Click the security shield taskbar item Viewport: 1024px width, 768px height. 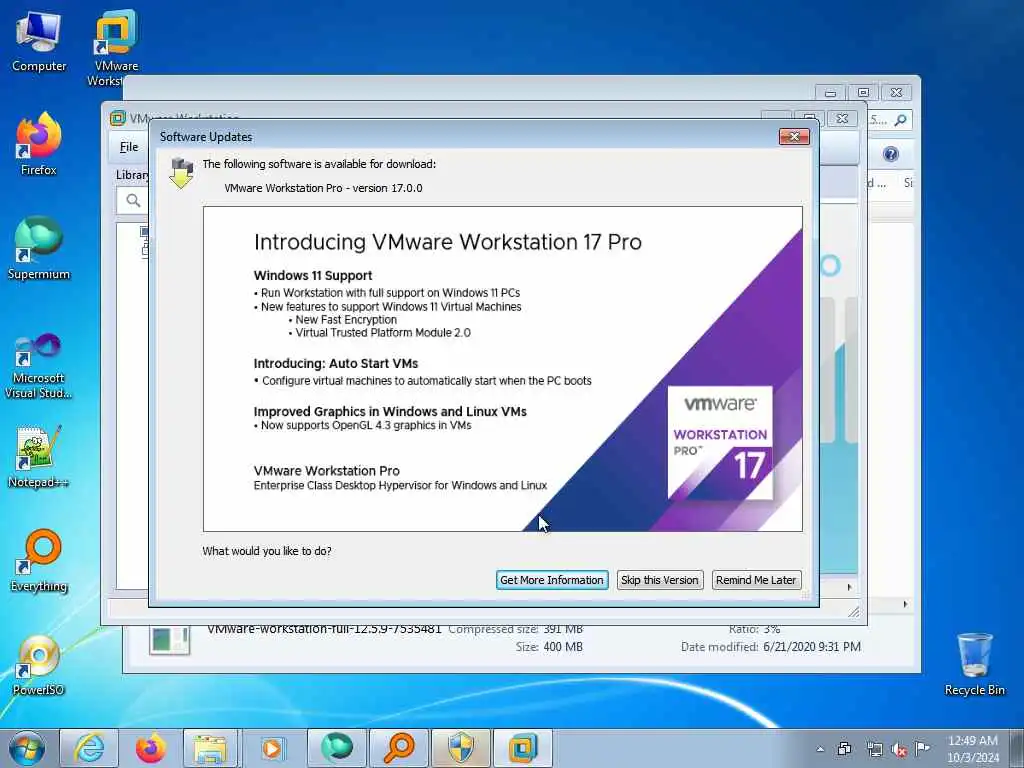click(x=461, y=748)
